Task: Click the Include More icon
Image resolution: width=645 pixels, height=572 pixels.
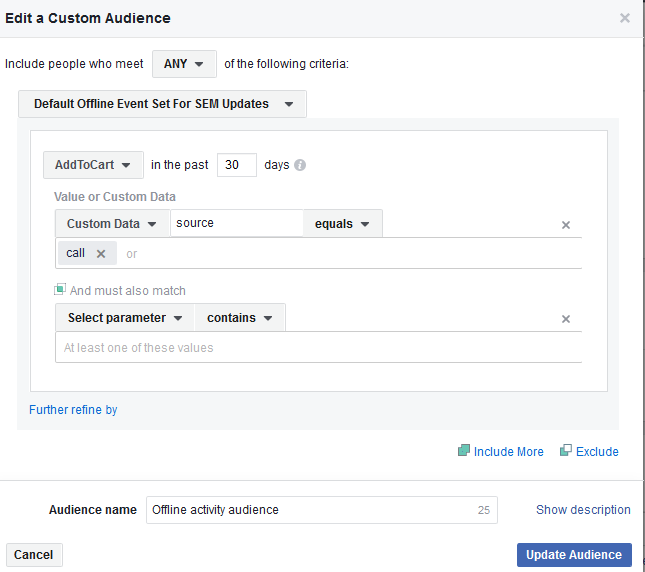Action: click(464, 451)
